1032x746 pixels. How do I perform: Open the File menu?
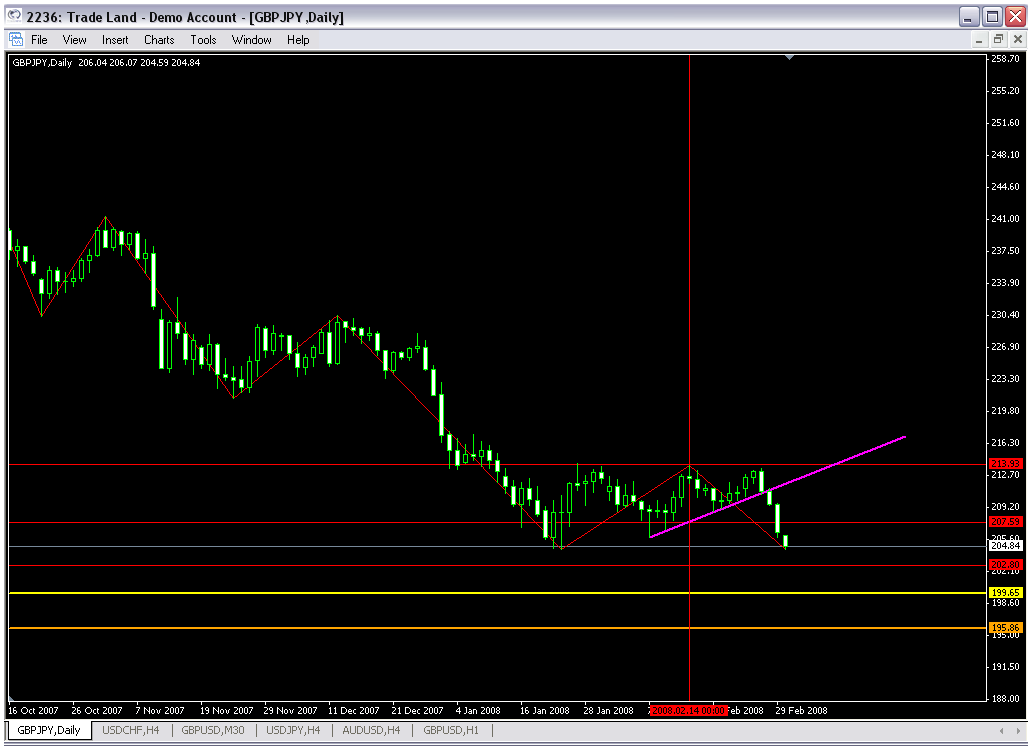[x=39, y=40]
